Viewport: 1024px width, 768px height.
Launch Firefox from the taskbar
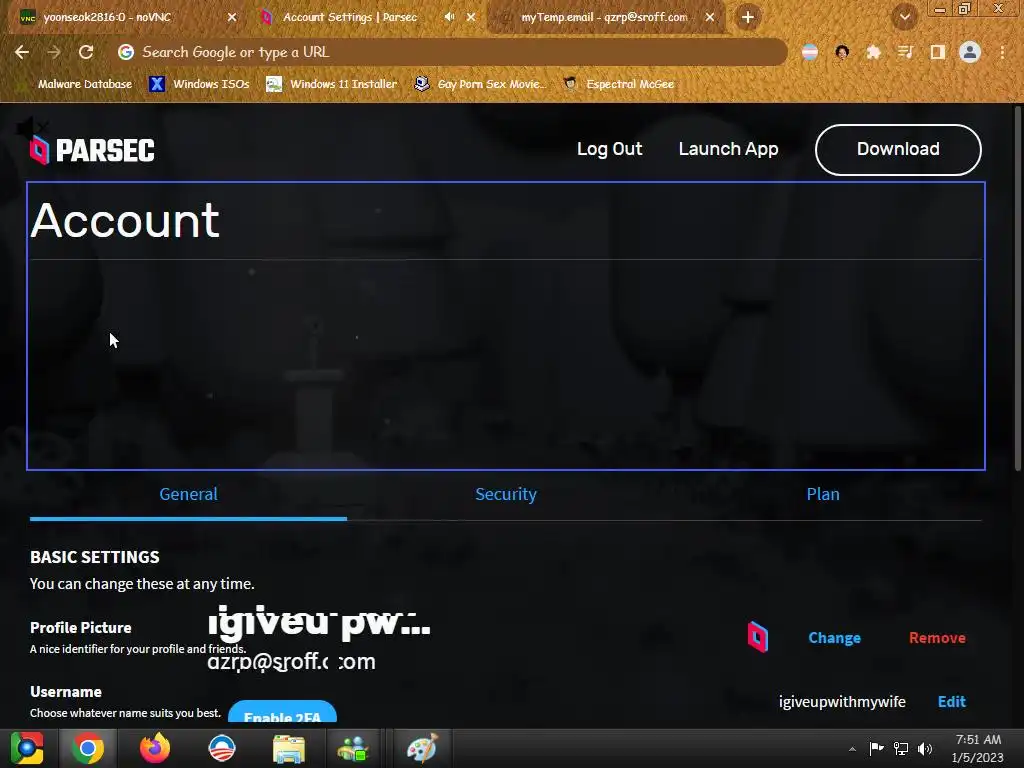pyautogui.click(x=155, y=748)
